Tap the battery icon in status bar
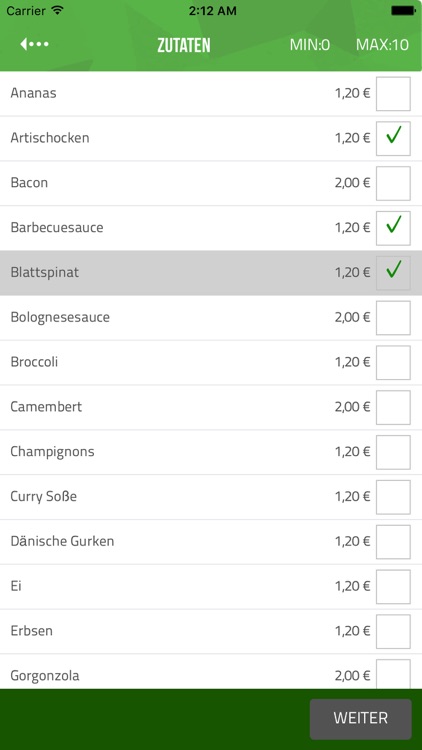The width and height of the screenshot is (422, 750). coord(403,11)
